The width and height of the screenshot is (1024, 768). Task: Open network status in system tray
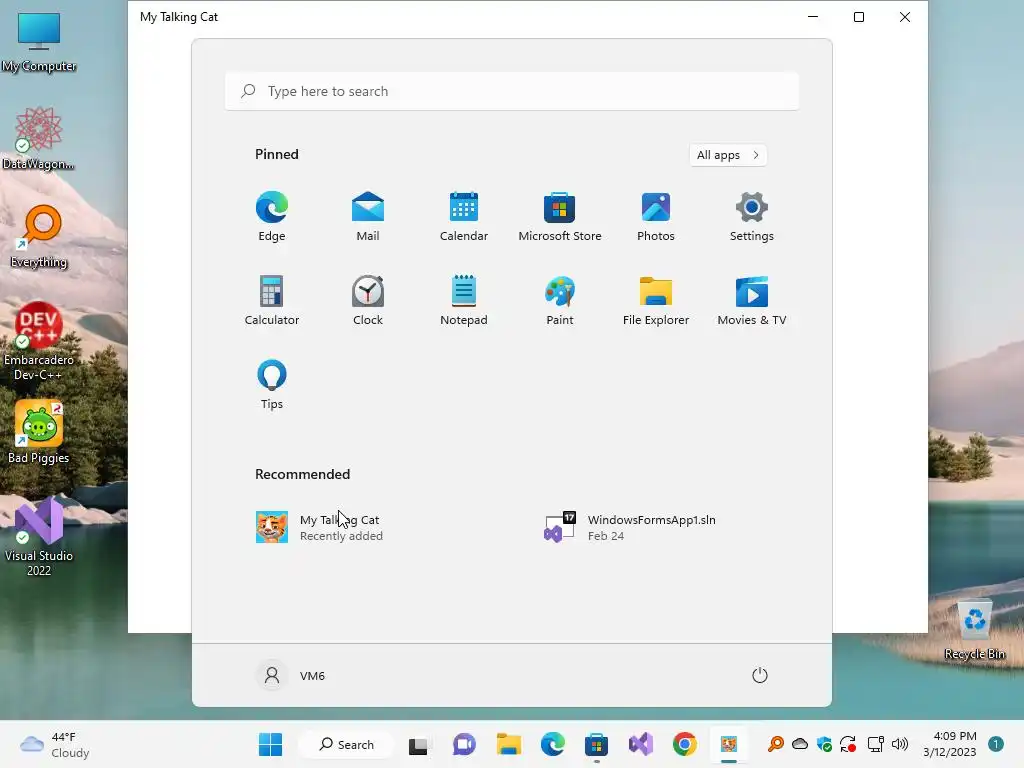pos(875,744)
